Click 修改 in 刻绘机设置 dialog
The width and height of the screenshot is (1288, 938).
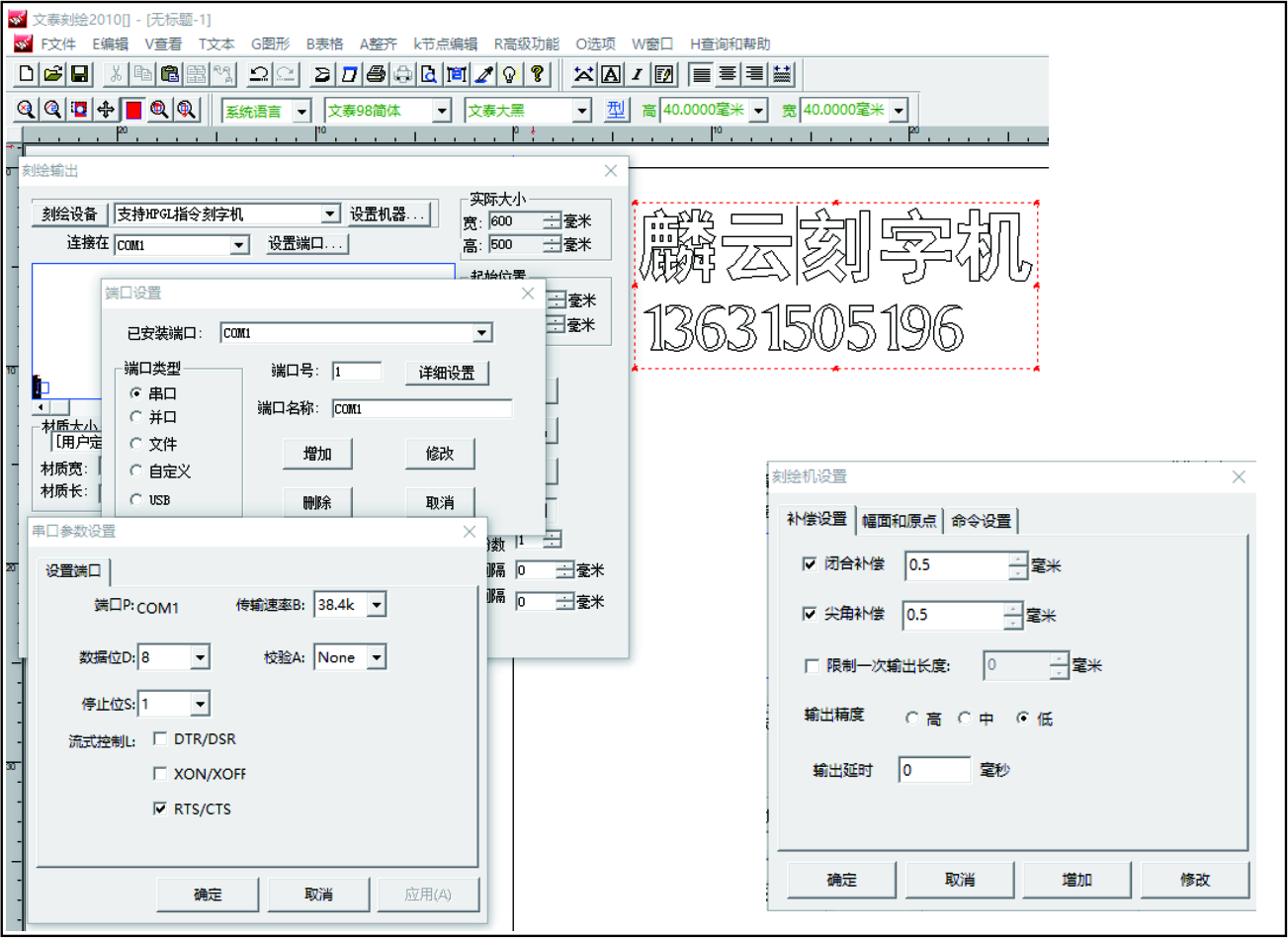click(1195, 880)
